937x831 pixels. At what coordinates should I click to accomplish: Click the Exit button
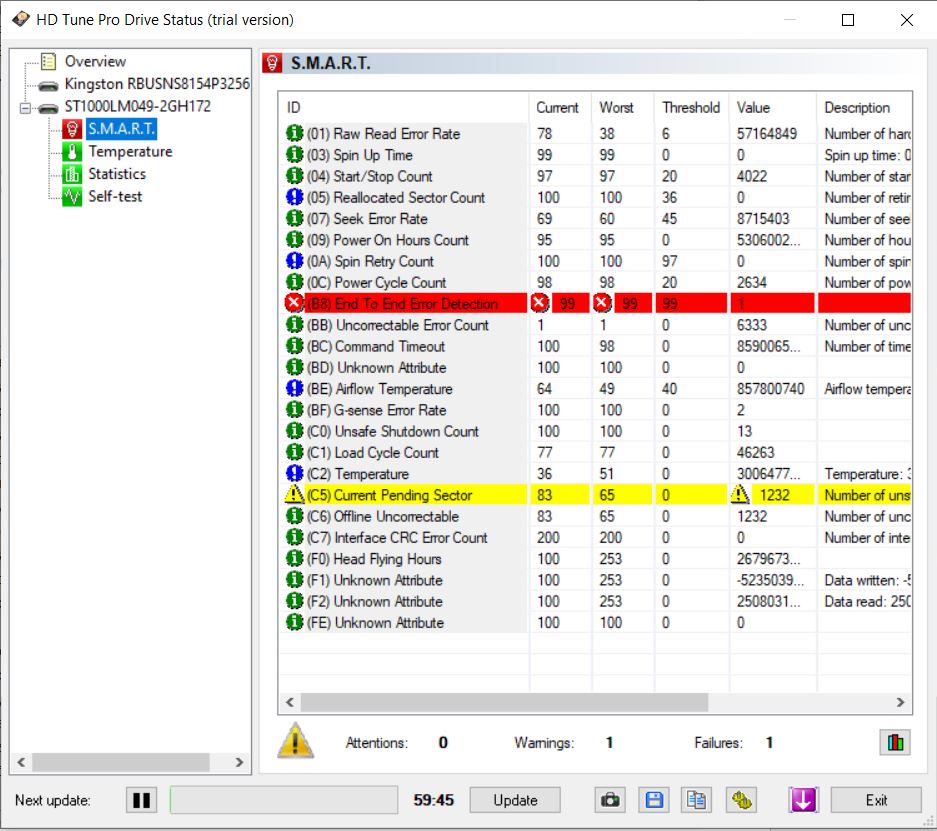876,800
